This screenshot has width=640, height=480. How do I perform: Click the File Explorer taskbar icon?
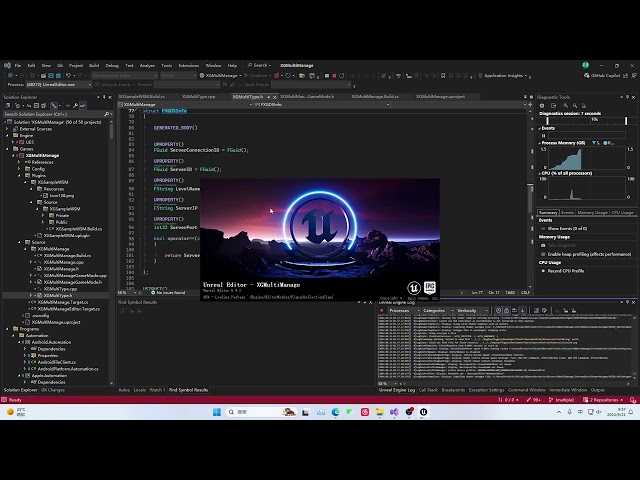pos(380,412)
